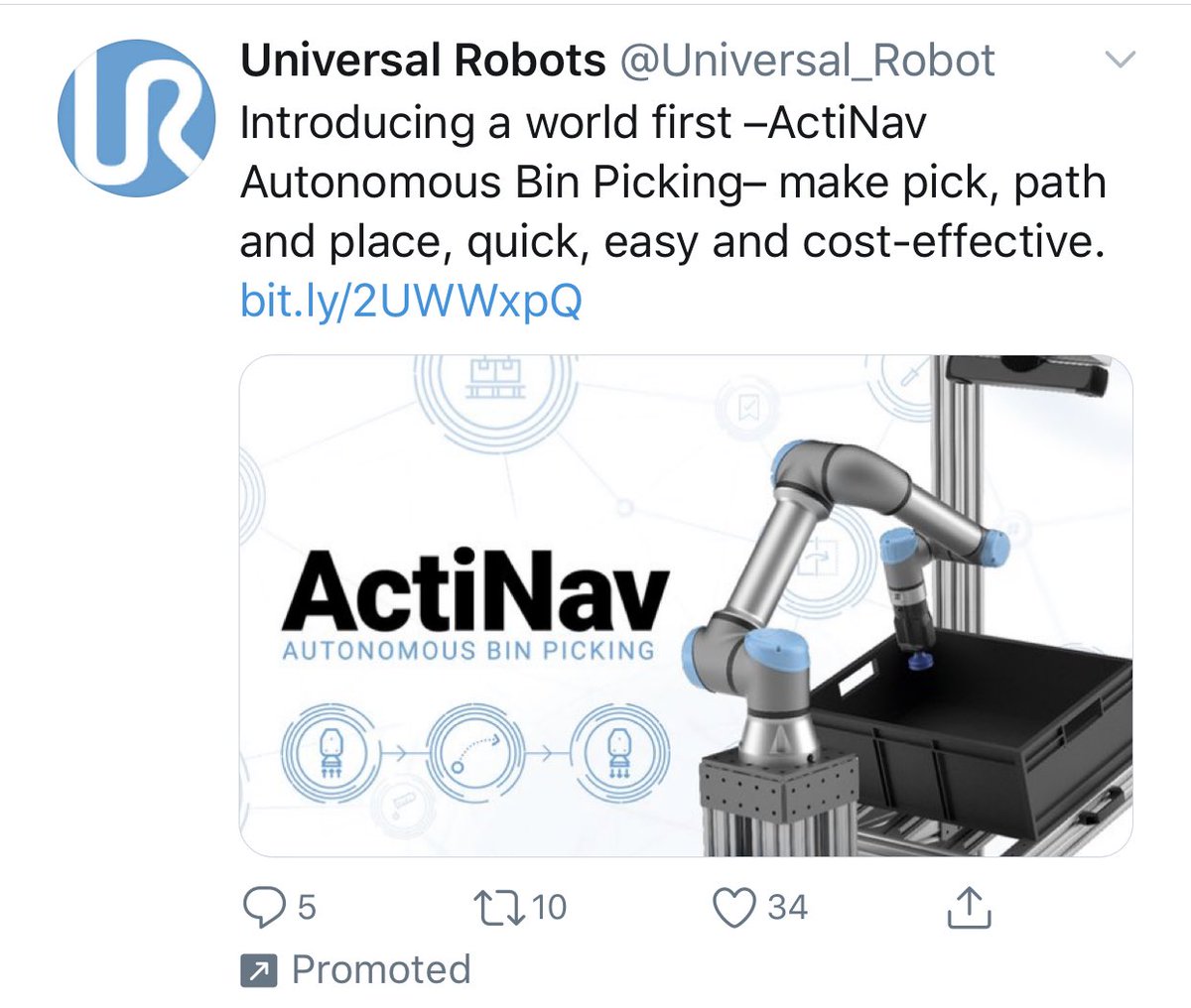Tap the share upload icon
Viewport: 1191px width, 1008px height.
[969, 907]
